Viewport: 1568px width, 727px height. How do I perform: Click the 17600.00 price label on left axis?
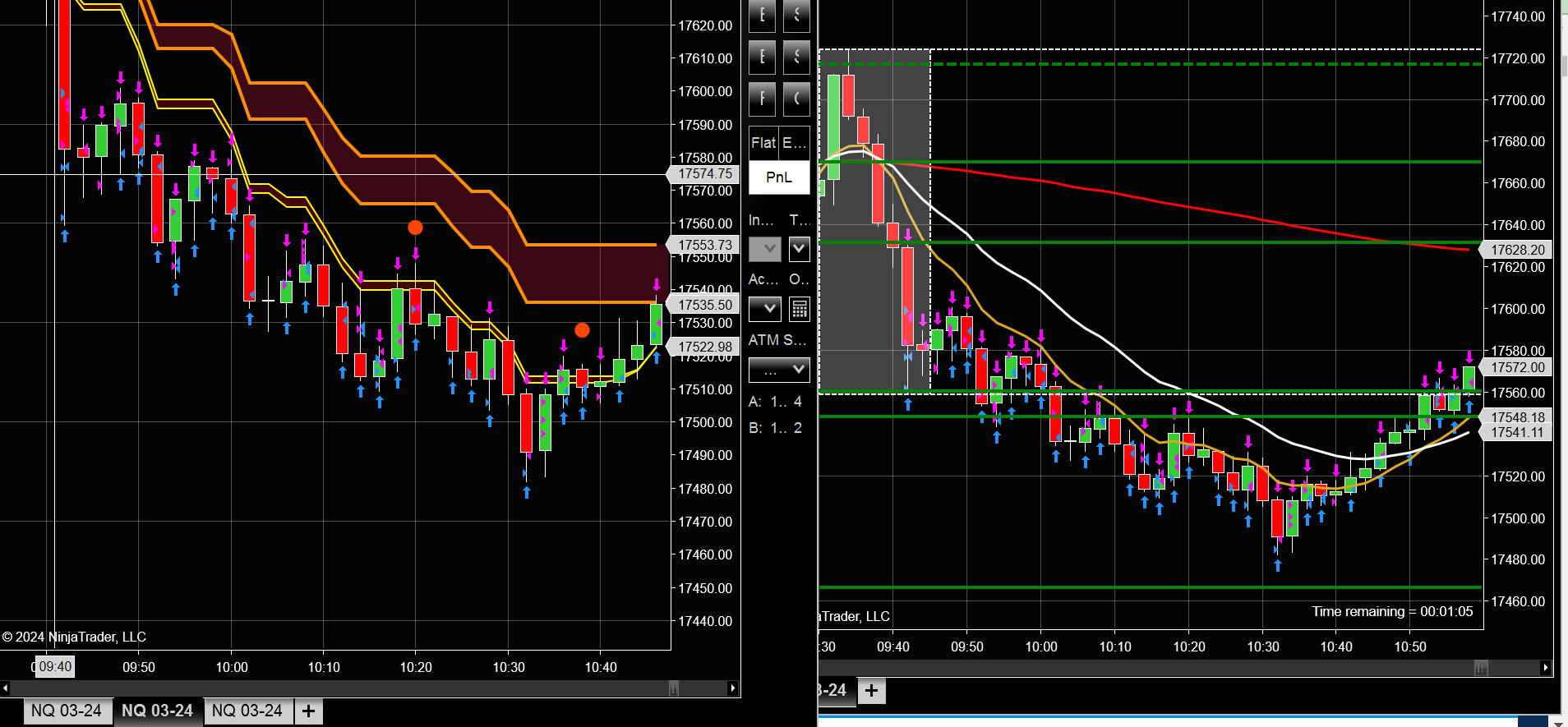pos(705,91)
